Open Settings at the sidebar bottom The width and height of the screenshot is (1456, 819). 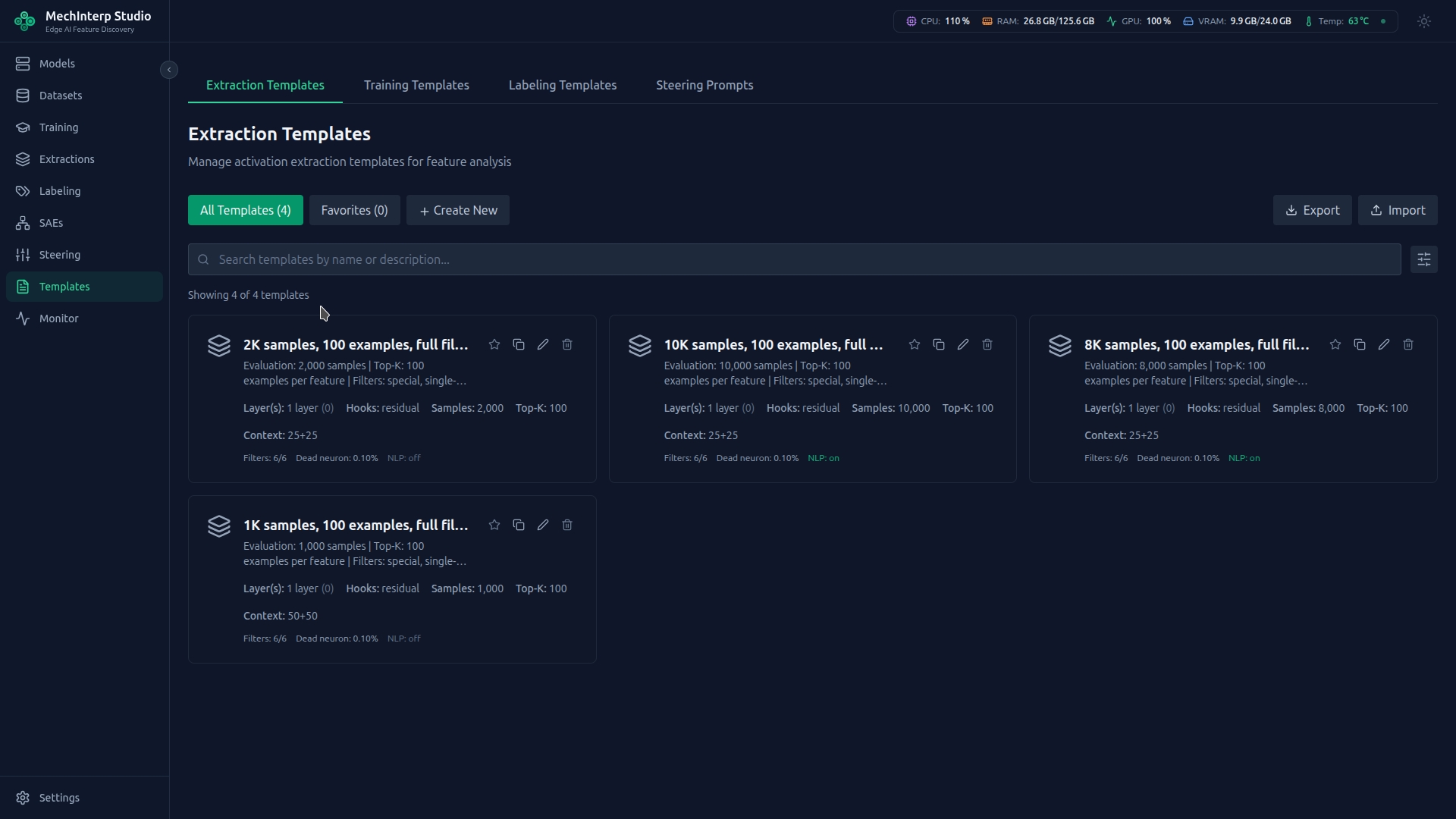pyautogui.click(x=84, y=798)
